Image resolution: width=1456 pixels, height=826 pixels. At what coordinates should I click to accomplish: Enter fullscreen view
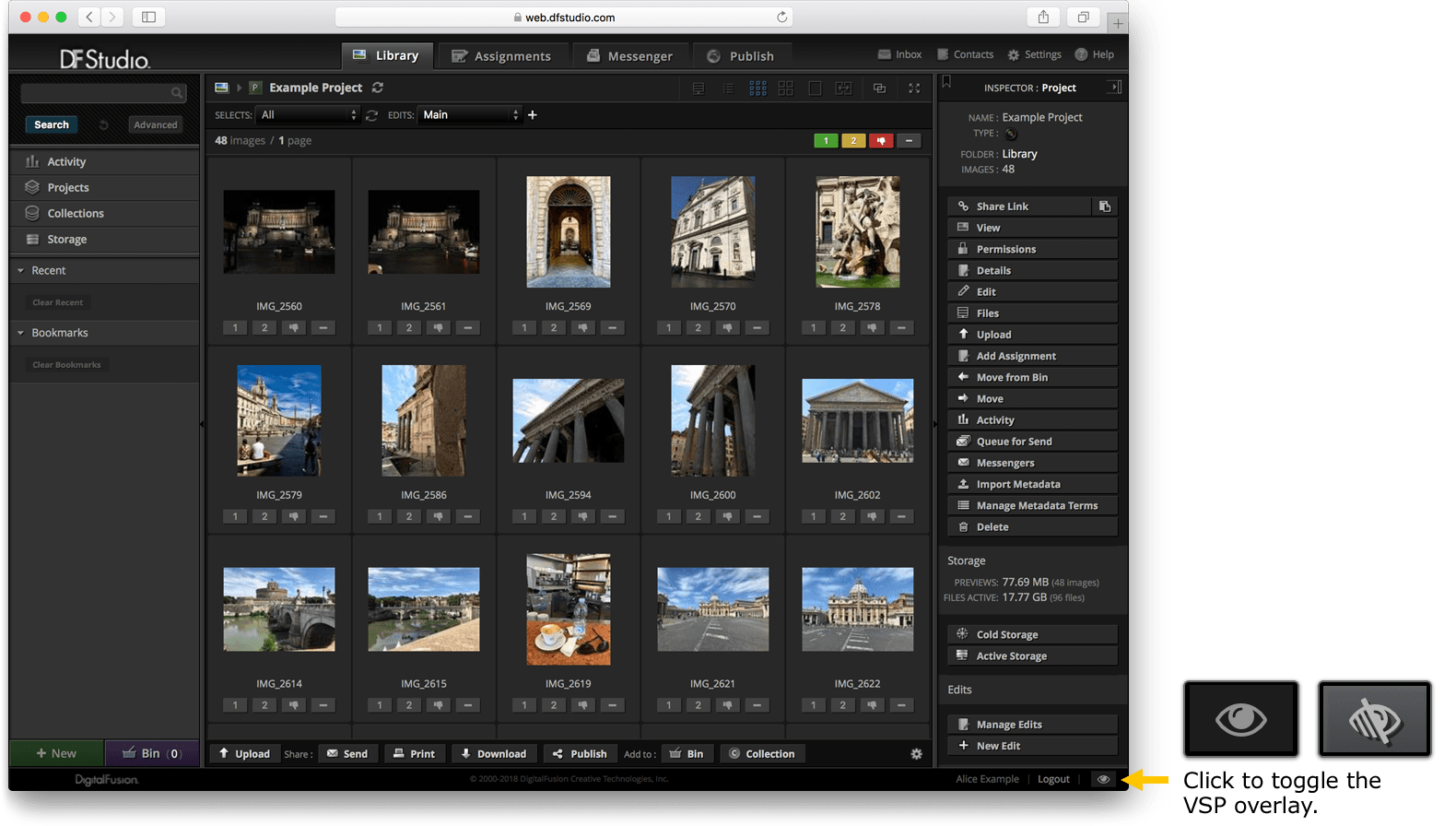pyautogui.click(x=914, y=88)
